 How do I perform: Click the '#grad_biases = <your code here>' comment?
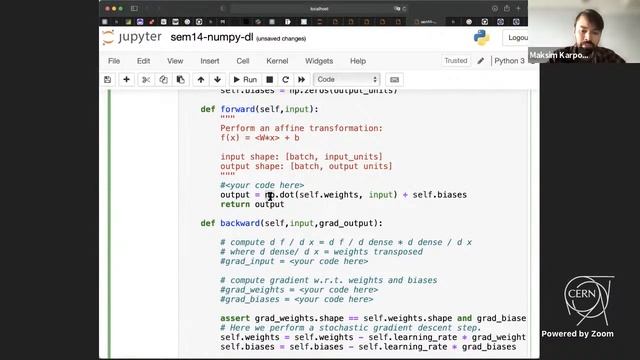point(296,299)
